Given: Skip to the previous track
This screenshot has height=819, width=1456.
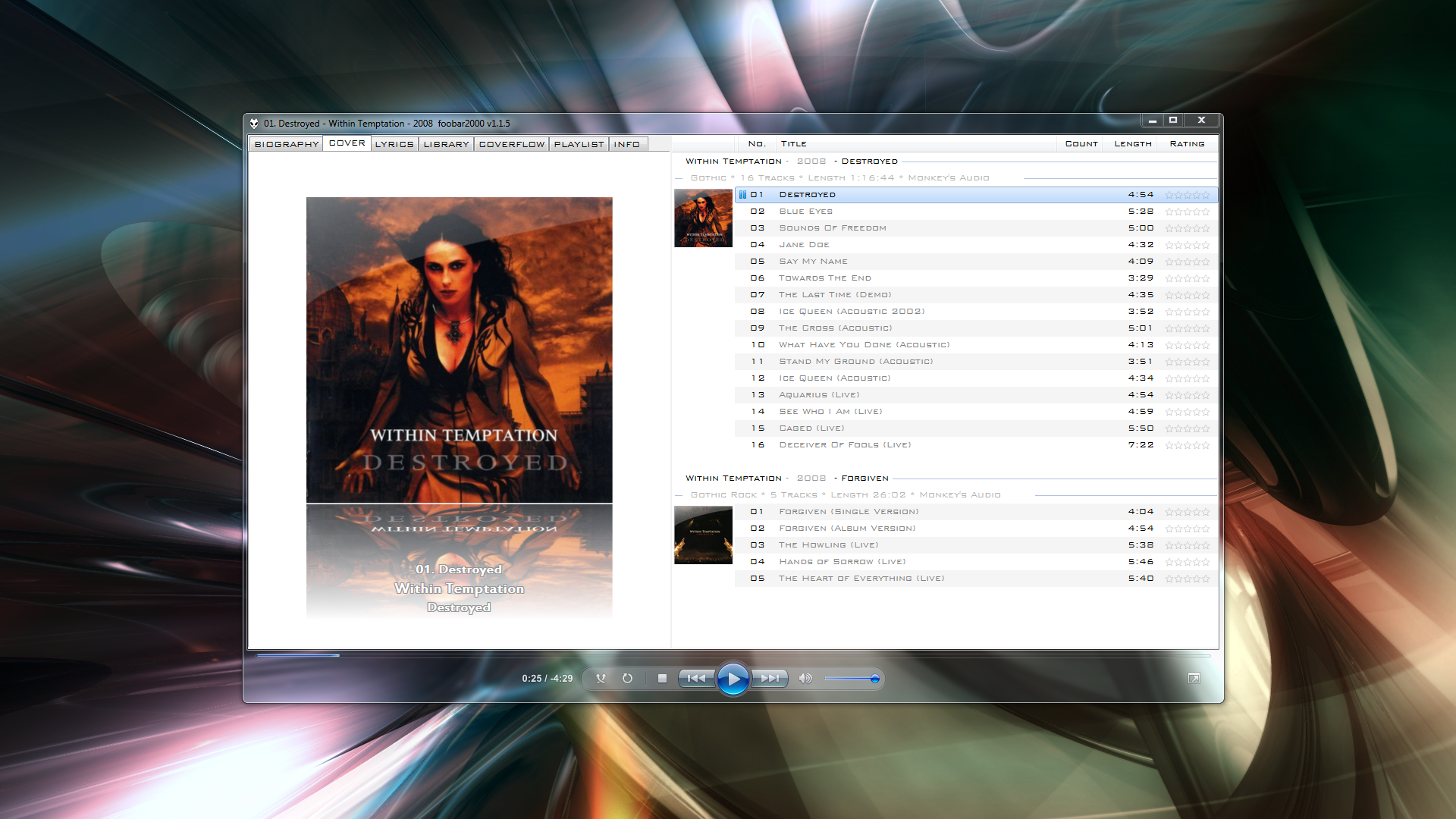Looking at the screenshot, I should point(696,679).
